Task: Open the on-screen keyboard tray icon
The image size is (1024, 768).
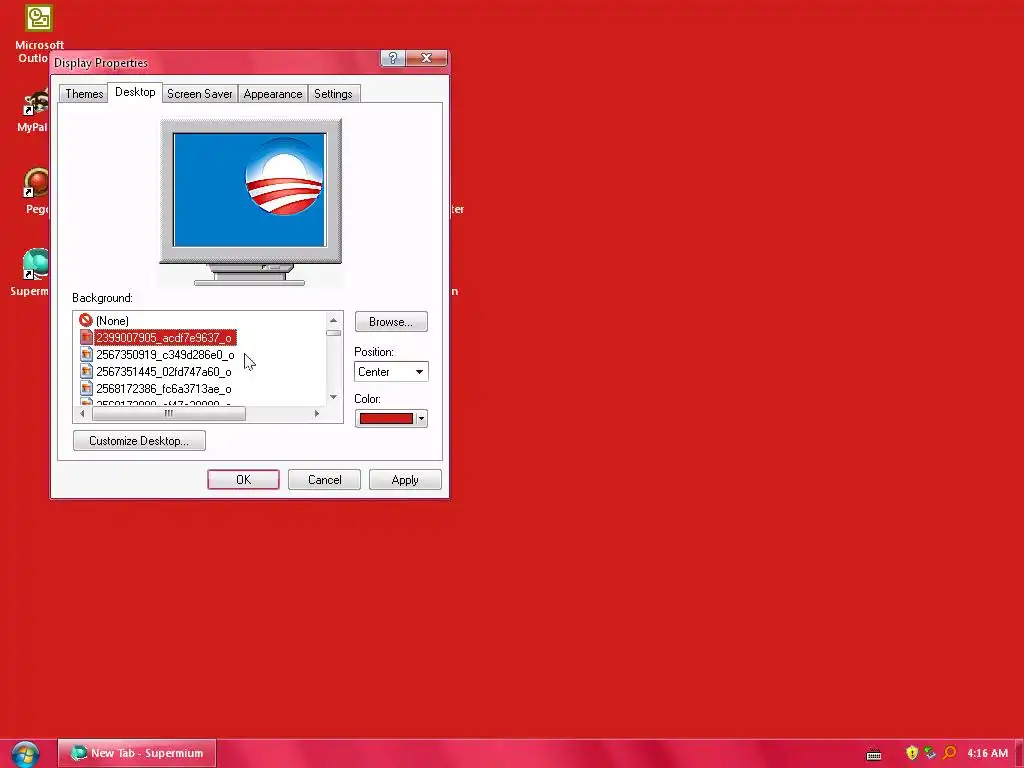Action: click(x=874, y=754)
